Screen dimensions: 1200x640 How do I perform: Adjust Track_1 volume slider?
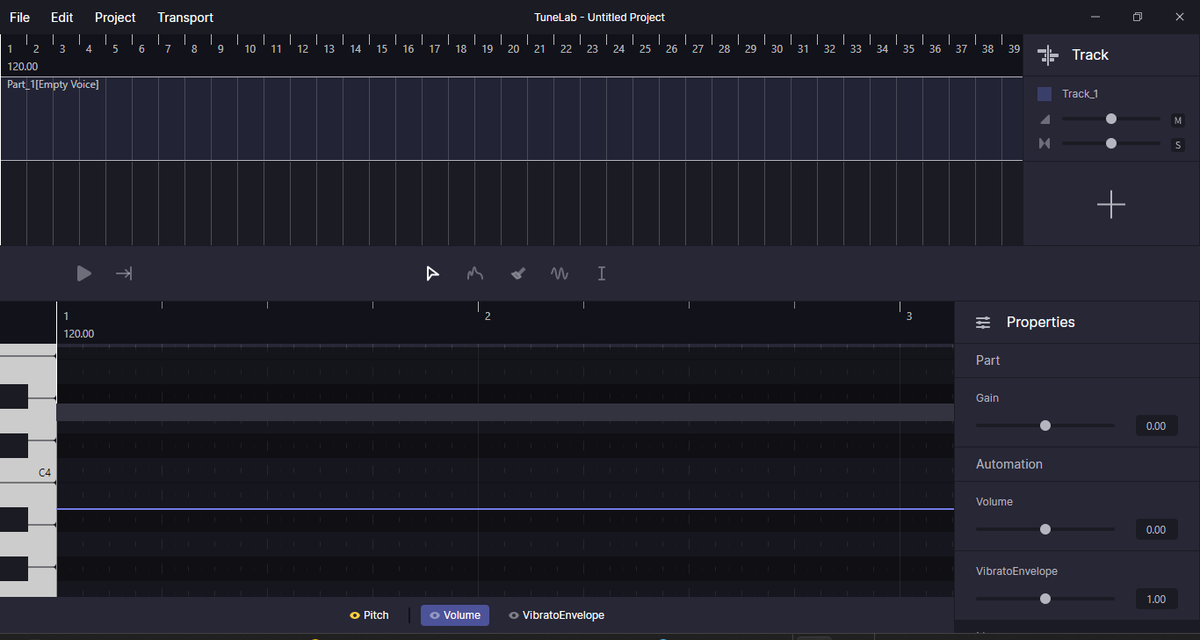point(1111,119)
